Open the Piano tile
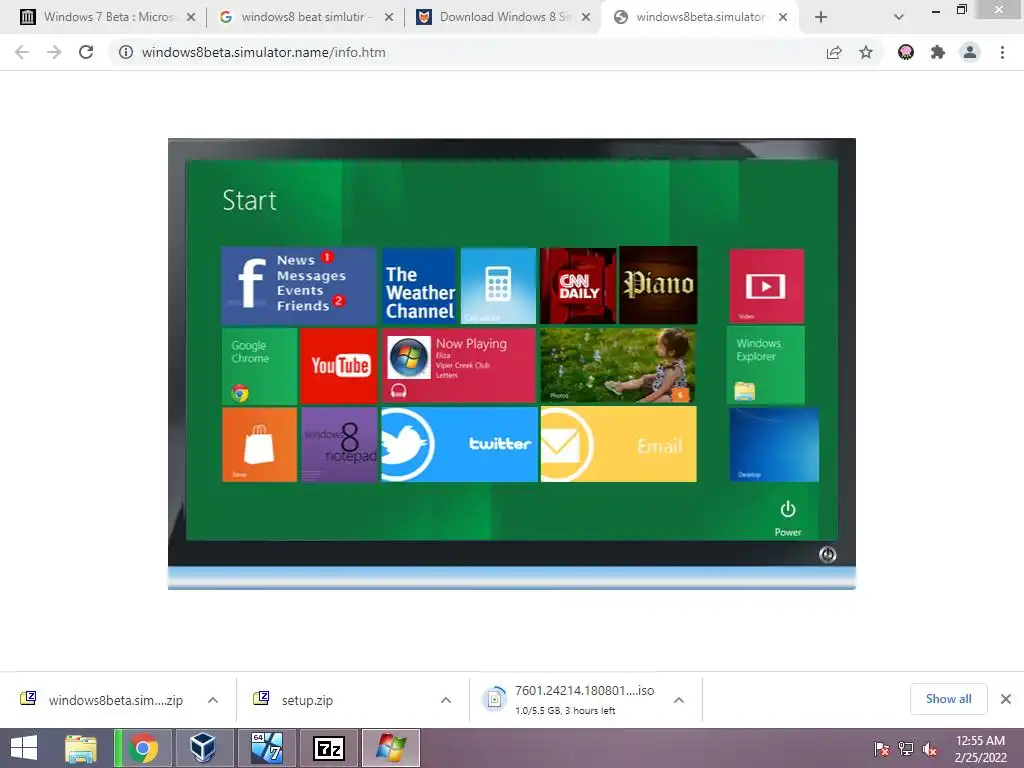The height and width of the screenshot is (768, 1024). (x=658, y=285)
